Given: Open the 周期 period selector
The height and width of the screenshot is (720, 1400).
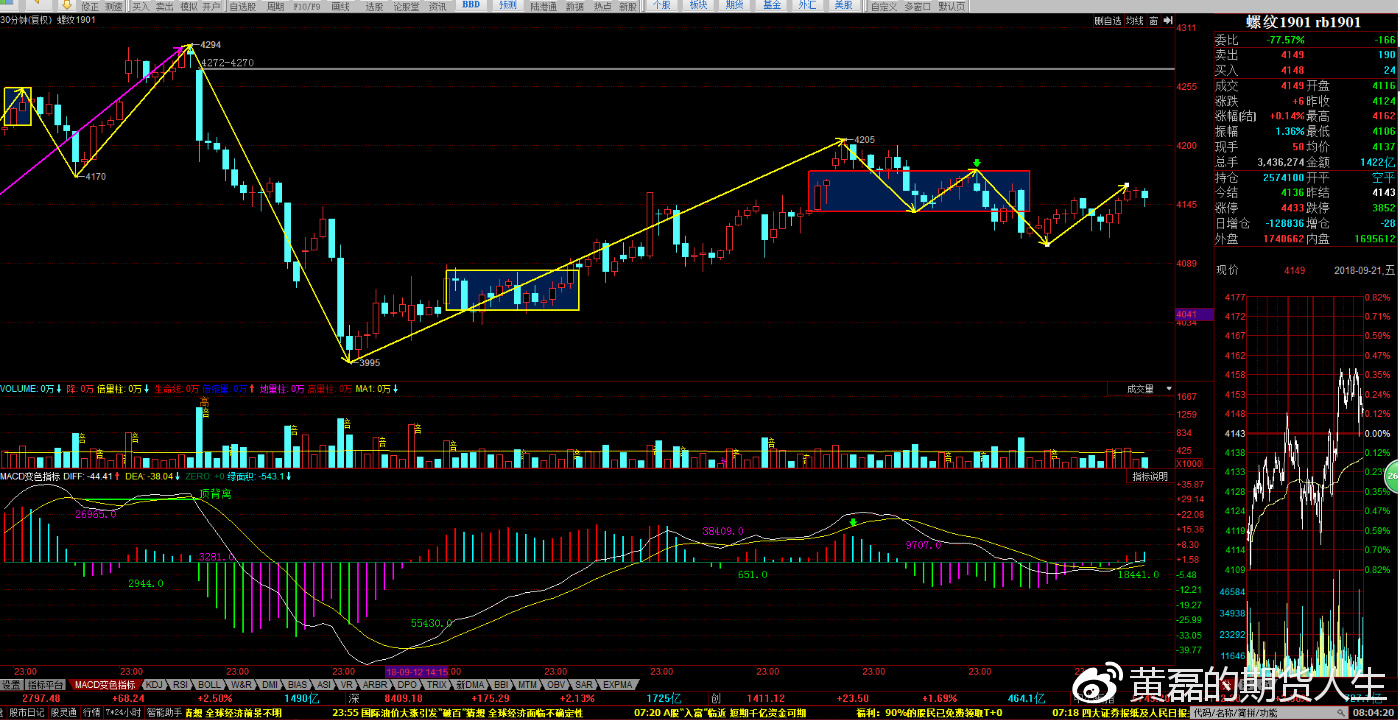Looking at the screenshot, I should pyautogui.click(x=275, y=6).
